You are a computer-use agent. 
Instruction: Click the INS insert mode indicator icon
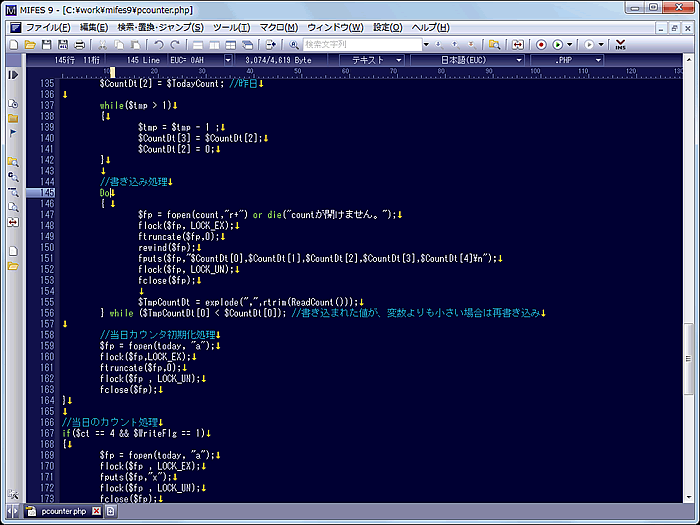pyautogui.click(x=621, y=45)
